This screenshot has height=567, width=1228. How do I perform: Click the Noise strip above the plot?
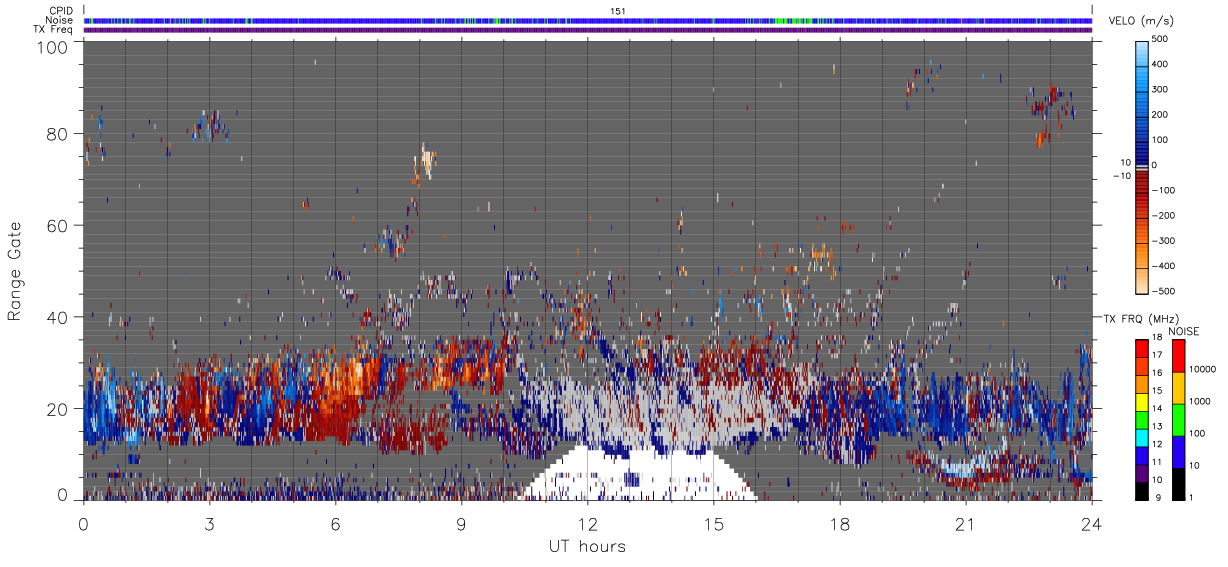coord(588,20)
